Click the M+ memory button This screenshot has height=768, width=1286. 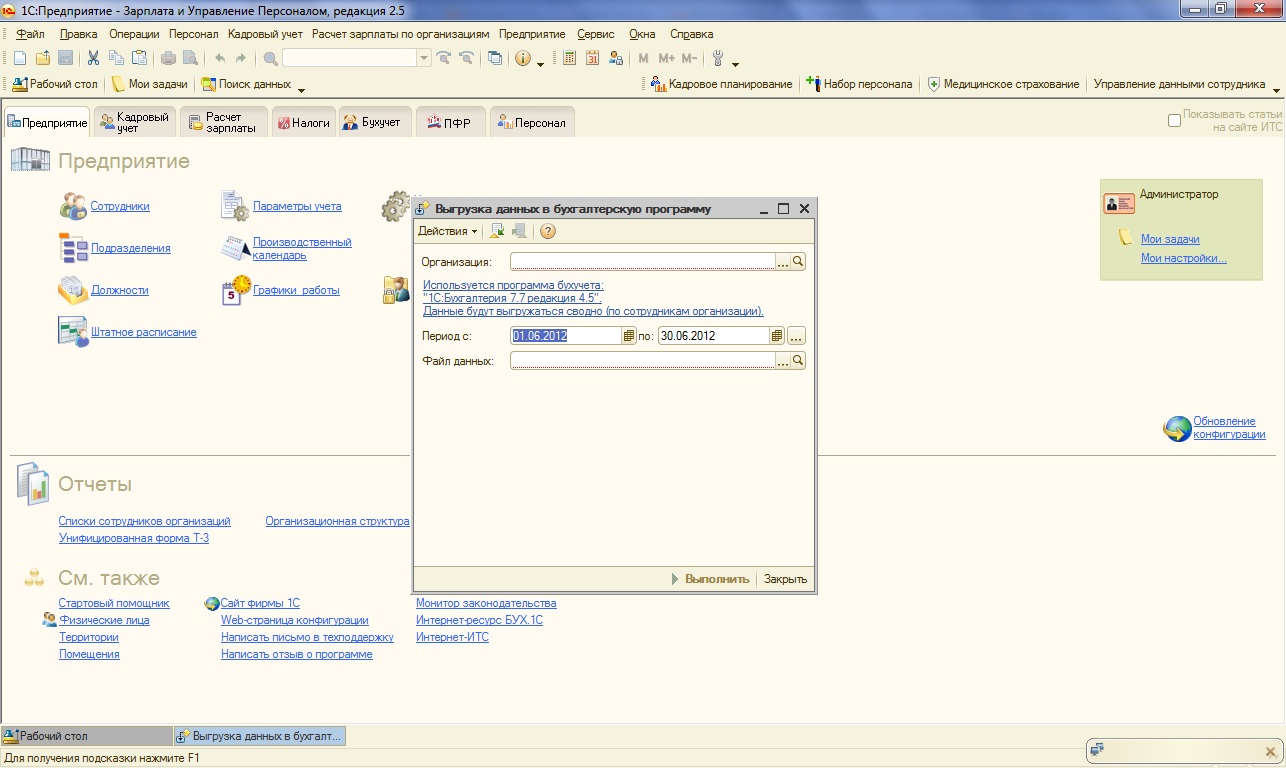click(x=667, y=58)
